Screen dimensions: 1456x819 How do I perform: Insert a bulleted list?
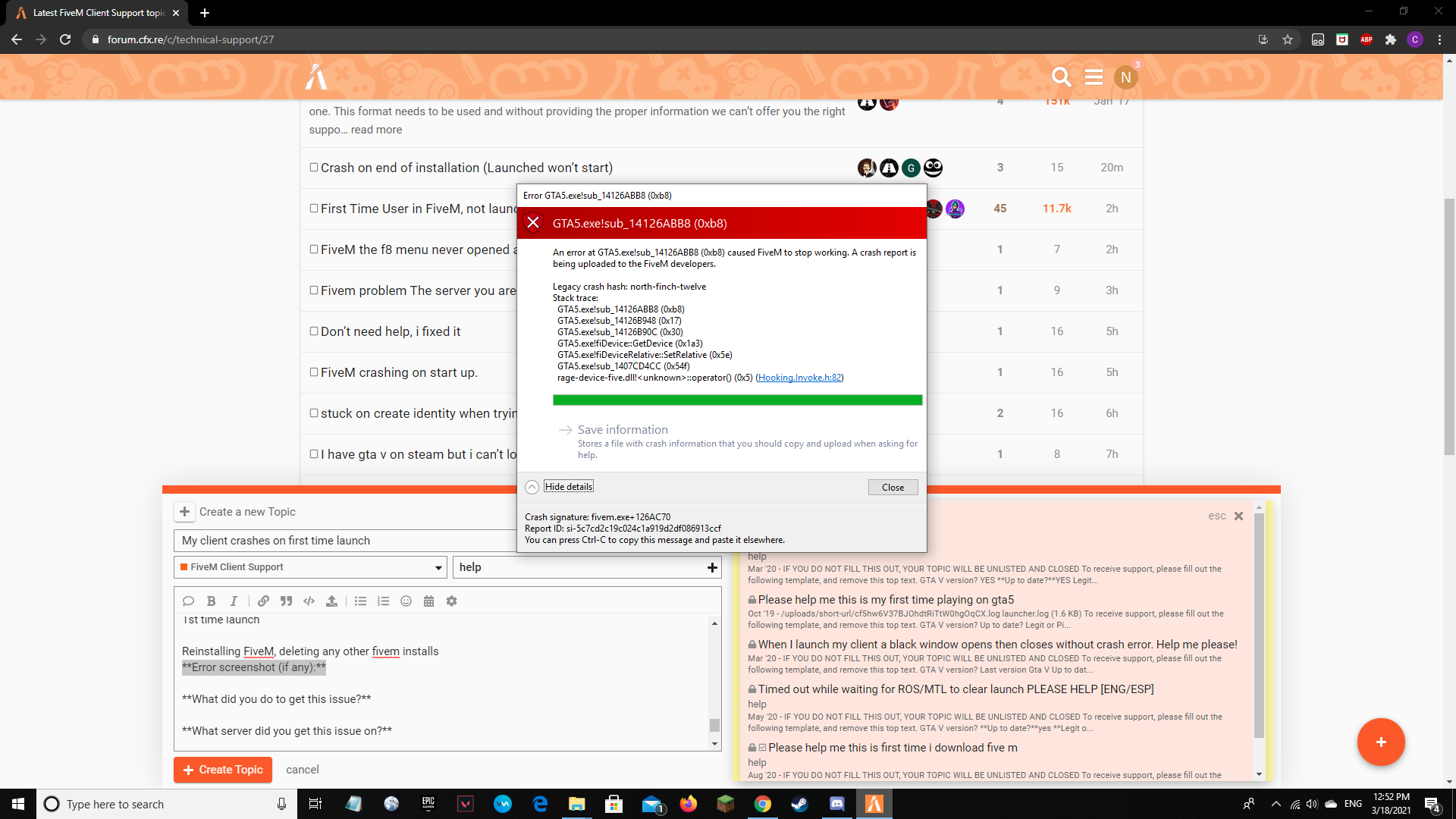pyautogui.click(x=361, y=601)
